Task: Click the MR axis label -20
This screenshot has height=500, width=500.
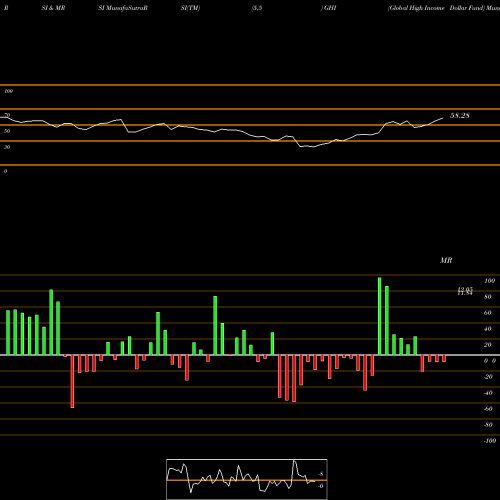Action: coord(488,377)
